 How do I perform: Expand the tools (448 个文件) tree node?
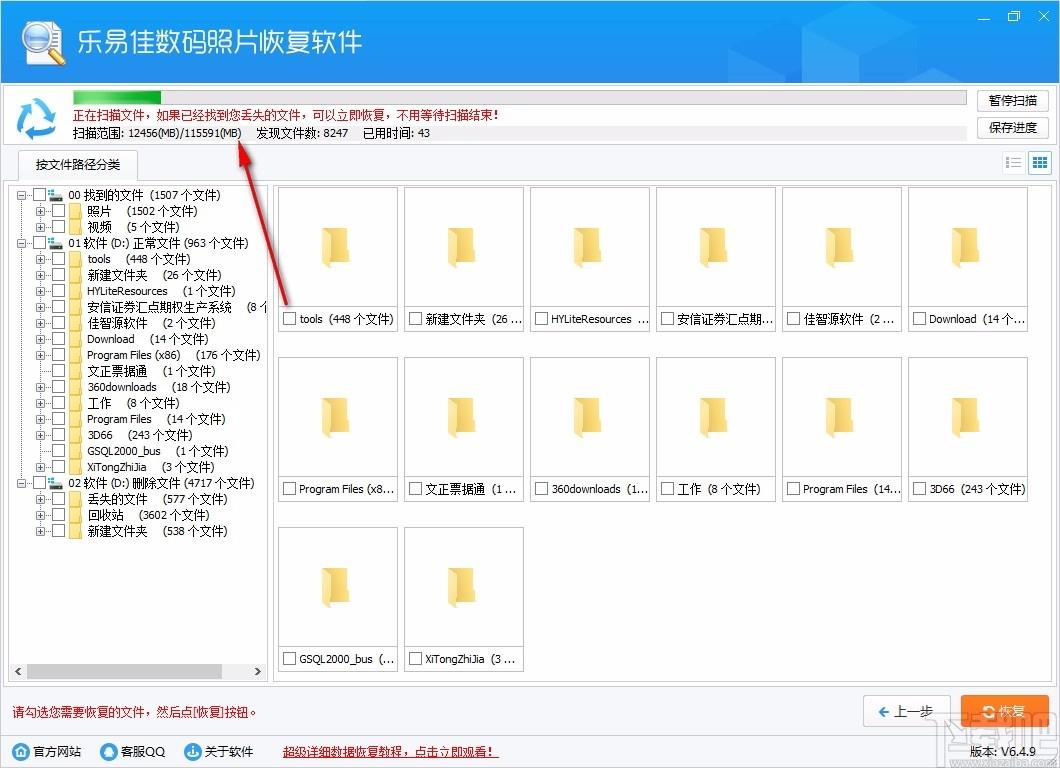(41, 259)
